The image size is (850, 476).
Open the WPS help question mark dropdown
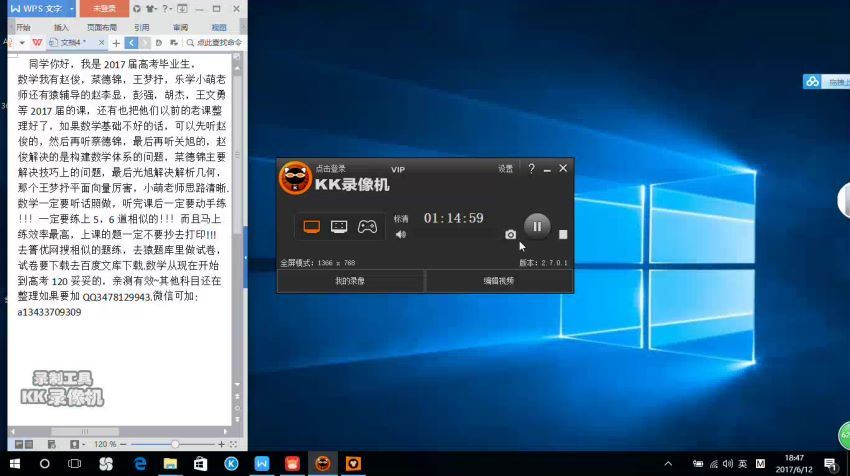pyautogui.click(x=167, y=9)
